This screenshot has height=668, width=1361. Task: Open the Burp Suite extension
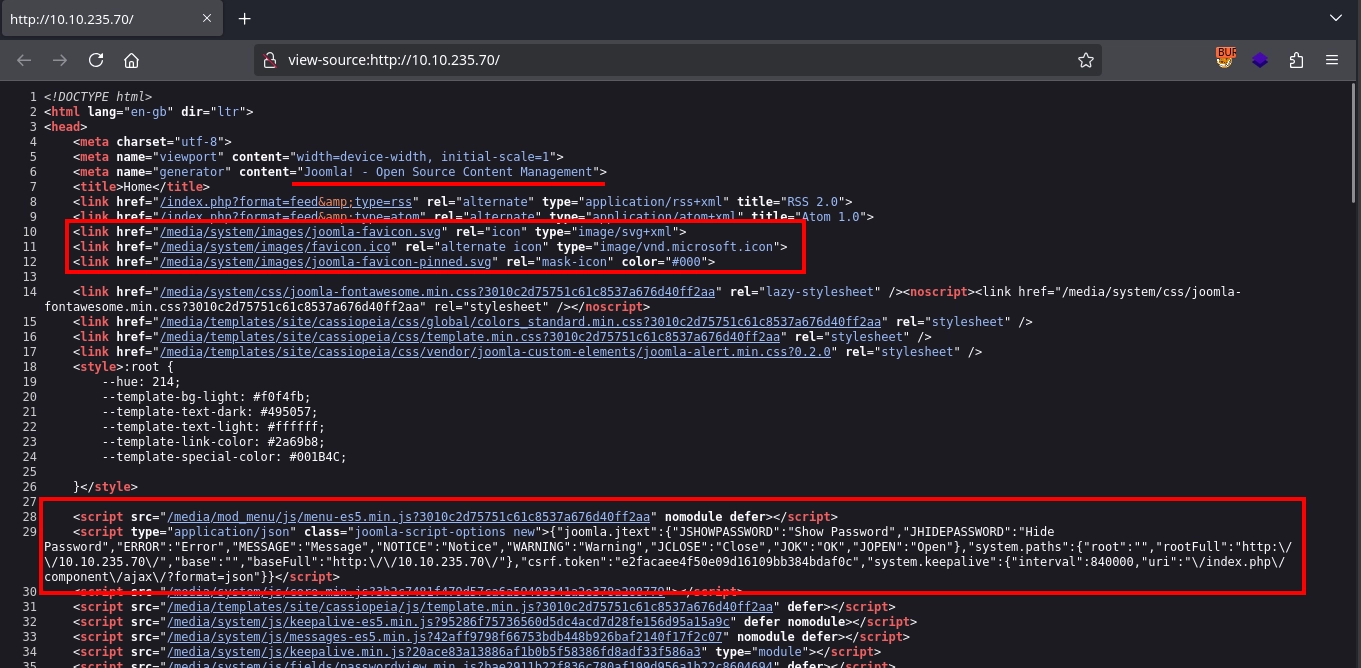[1225, 58]
